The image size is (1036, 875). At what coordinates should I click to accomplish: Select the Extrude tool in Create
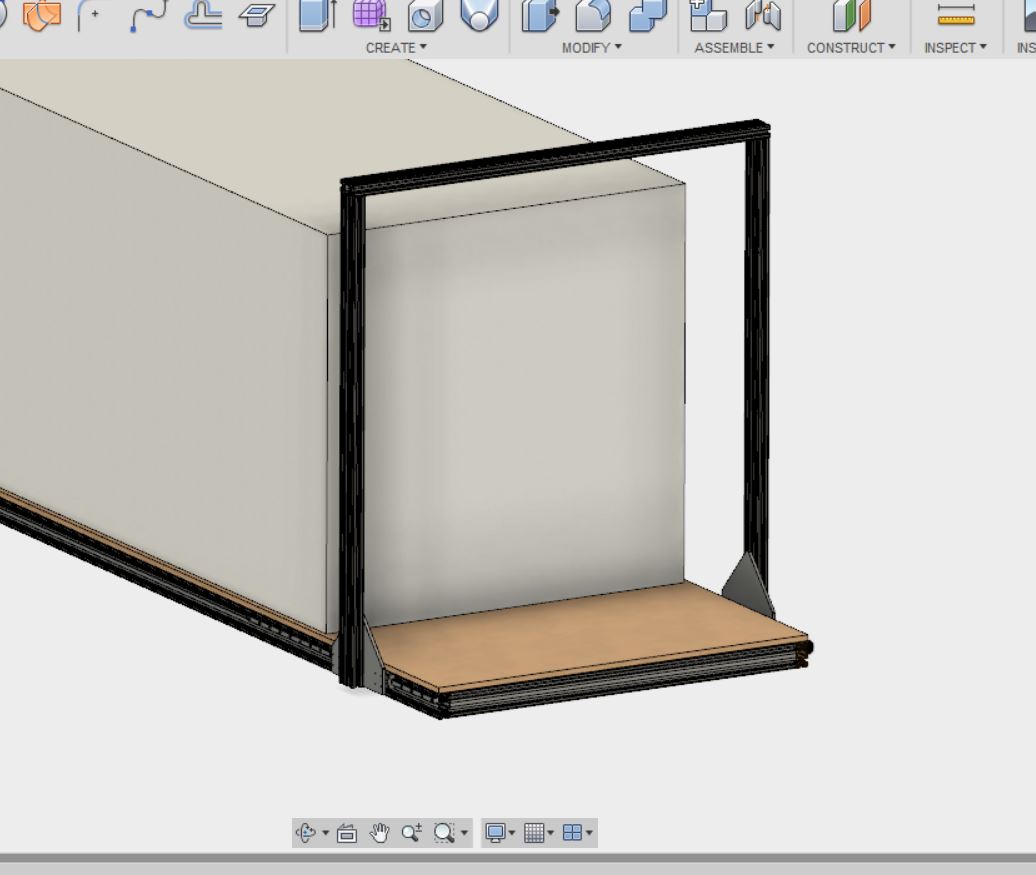tap(319, 15)
